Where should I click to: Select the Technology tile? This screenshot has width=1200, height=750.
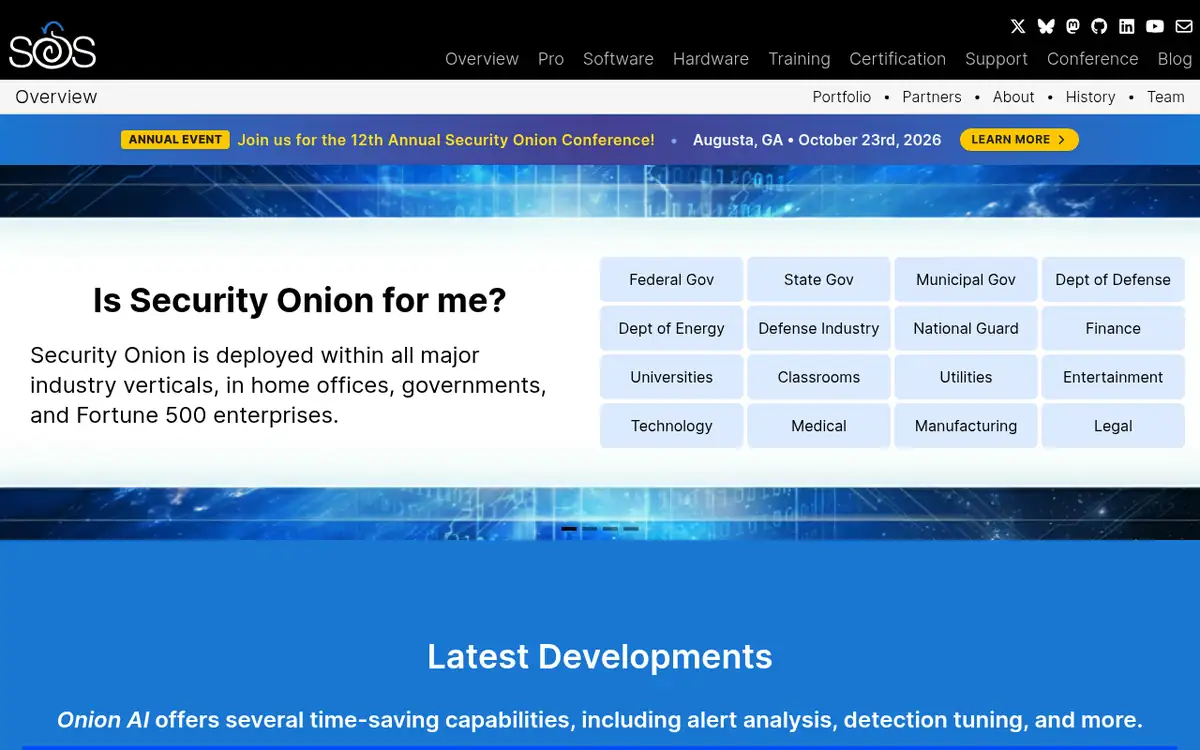(x=672, y=426)
